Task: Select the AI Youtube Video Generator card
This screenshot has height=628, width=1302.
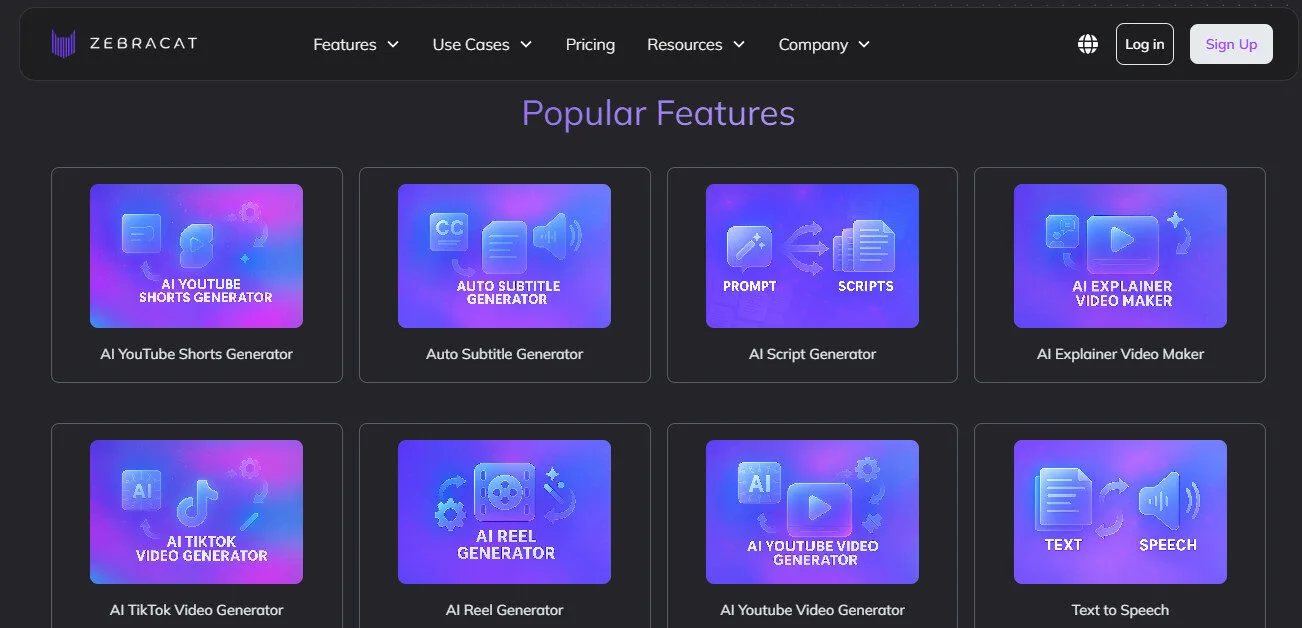Action: coord(812,512)
